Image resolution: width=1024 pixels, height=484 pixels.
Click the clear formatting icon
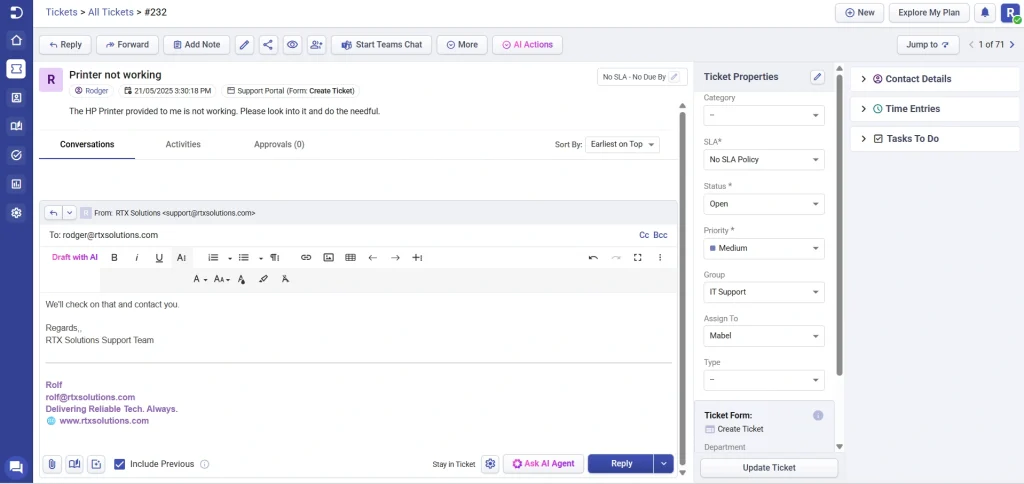click(x=285, y=279)
